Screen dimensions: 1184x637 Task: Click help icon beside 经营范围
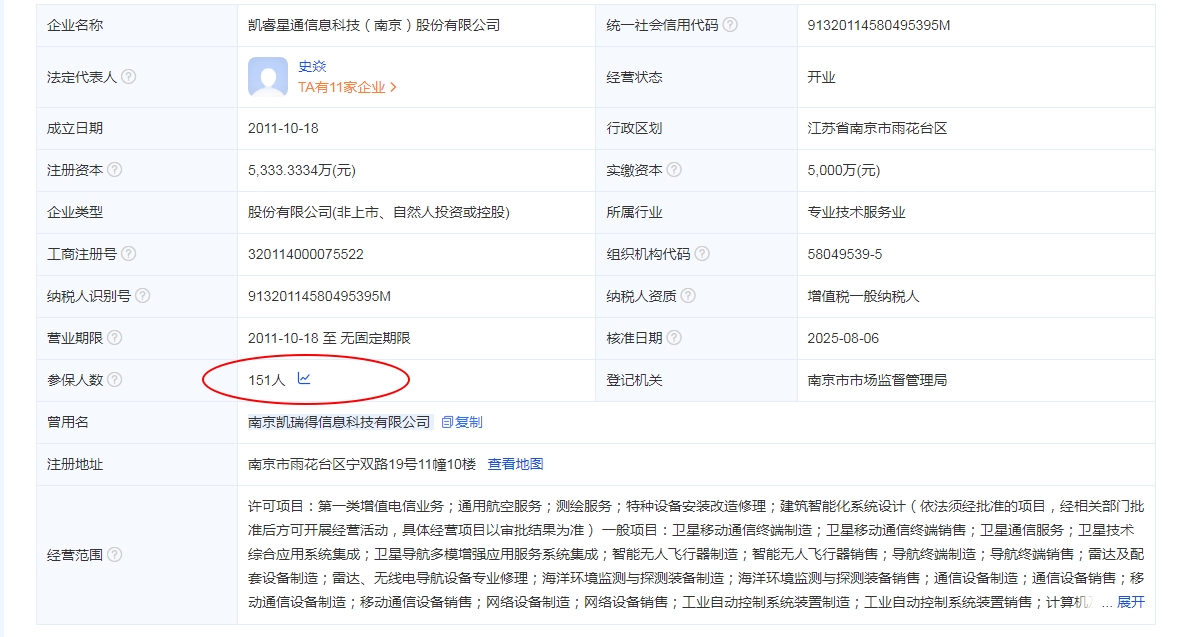(x=115, y=555)
